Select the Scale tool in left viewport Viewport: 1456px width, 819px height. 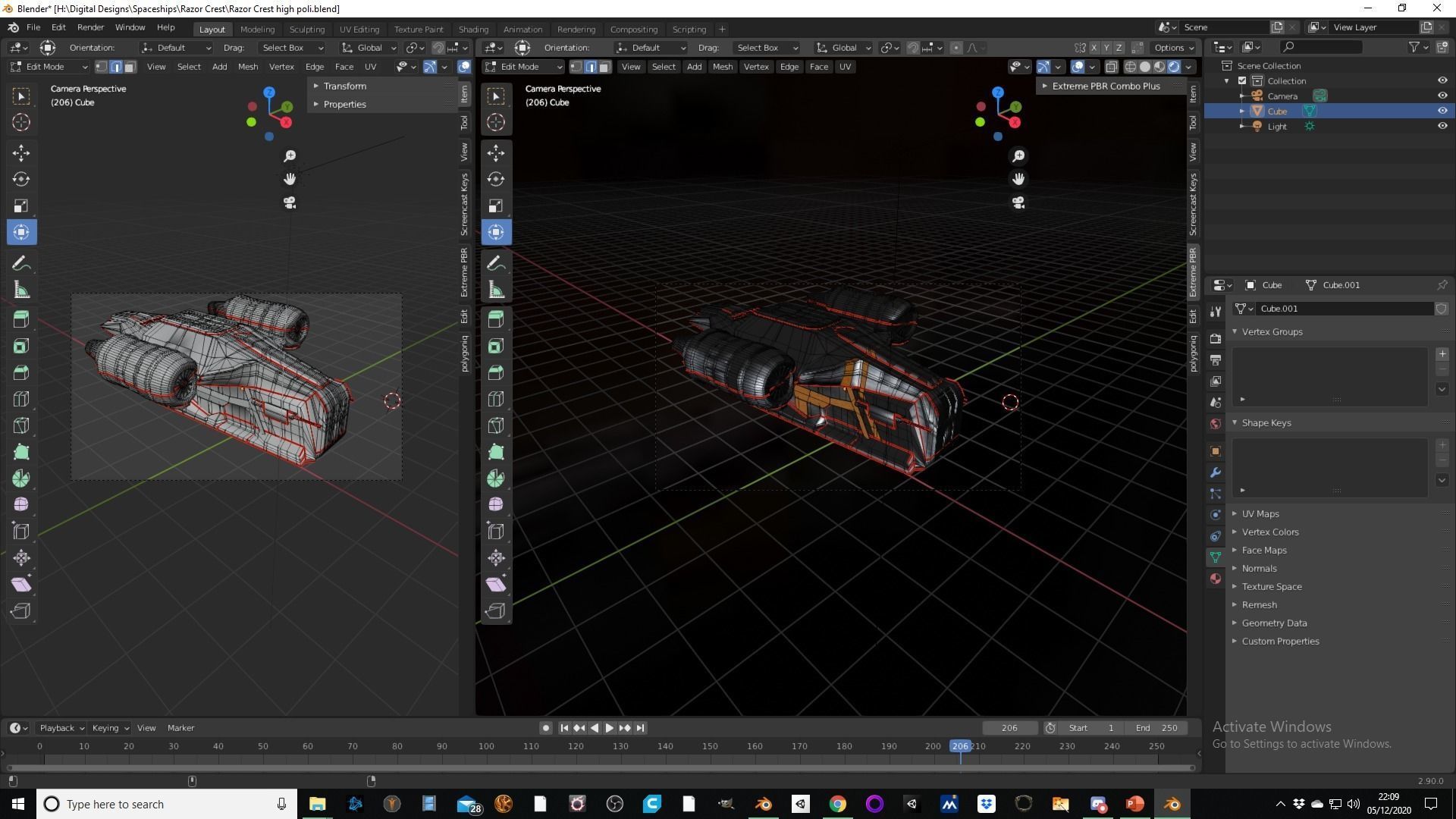(21, 206)
